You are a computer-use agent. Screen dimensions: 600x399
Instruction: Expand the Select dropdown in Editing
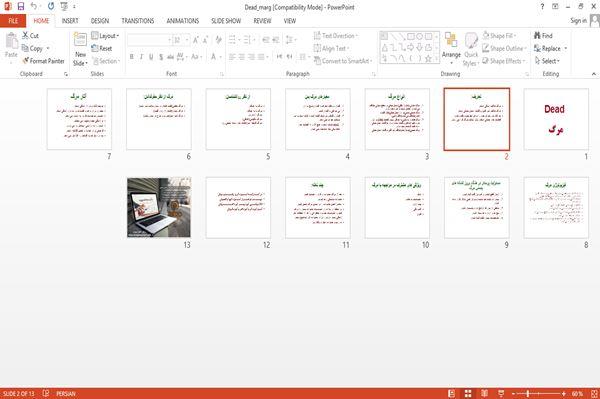coord(547,61)
